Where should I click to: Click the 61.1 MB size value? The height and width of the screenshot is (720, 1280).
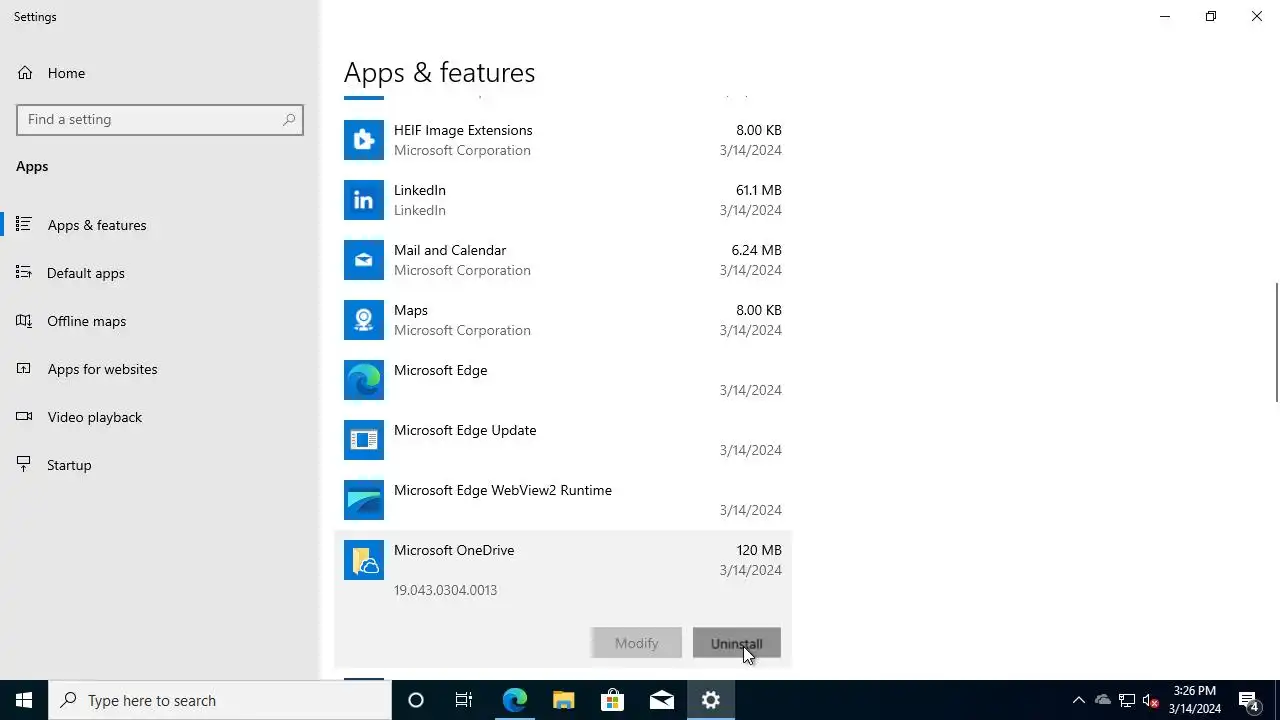758,190
